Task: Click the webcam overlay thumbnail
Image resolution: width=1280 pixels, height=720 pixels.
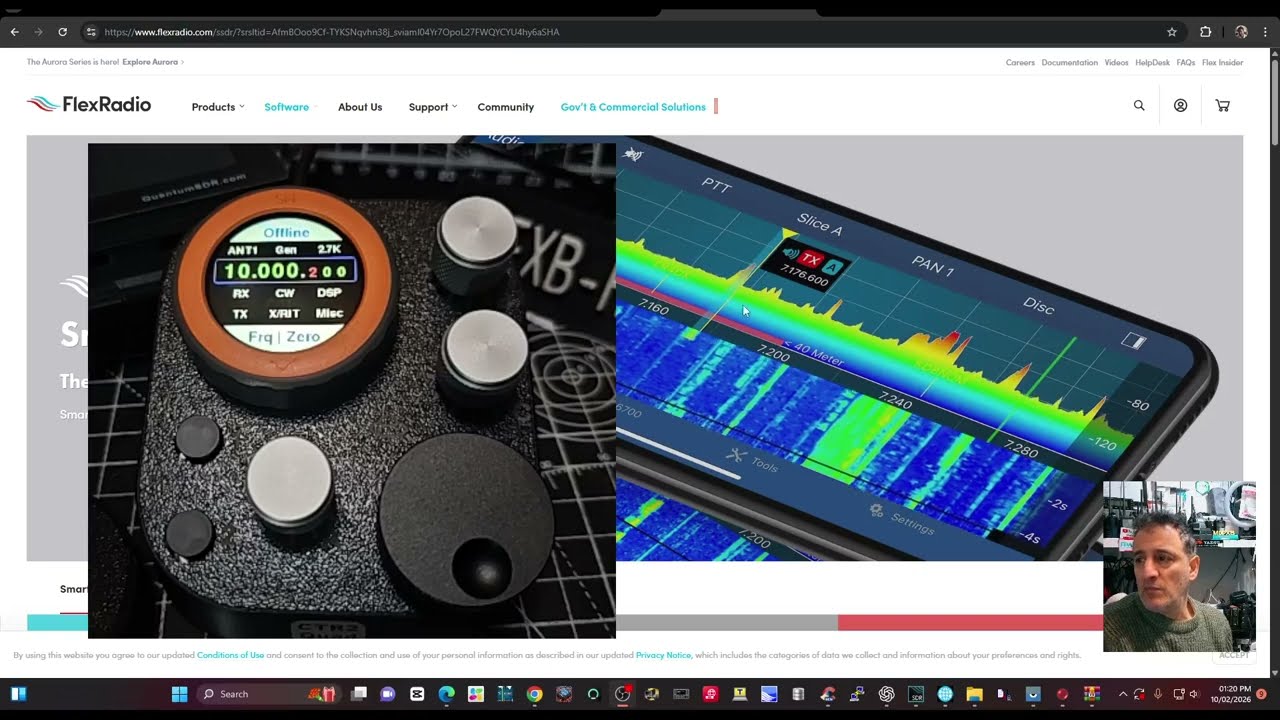Action: 1179,566
